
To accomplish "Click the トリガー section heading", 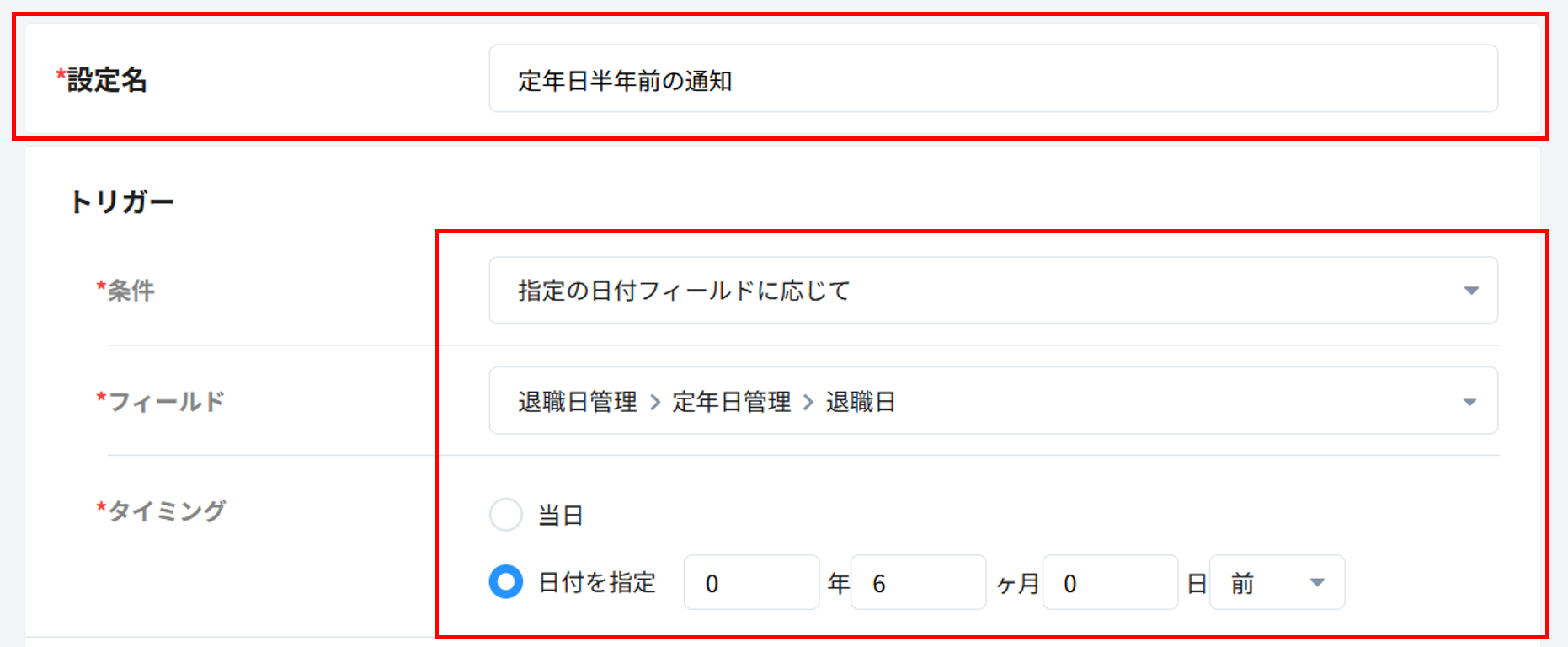I will 122,202.
